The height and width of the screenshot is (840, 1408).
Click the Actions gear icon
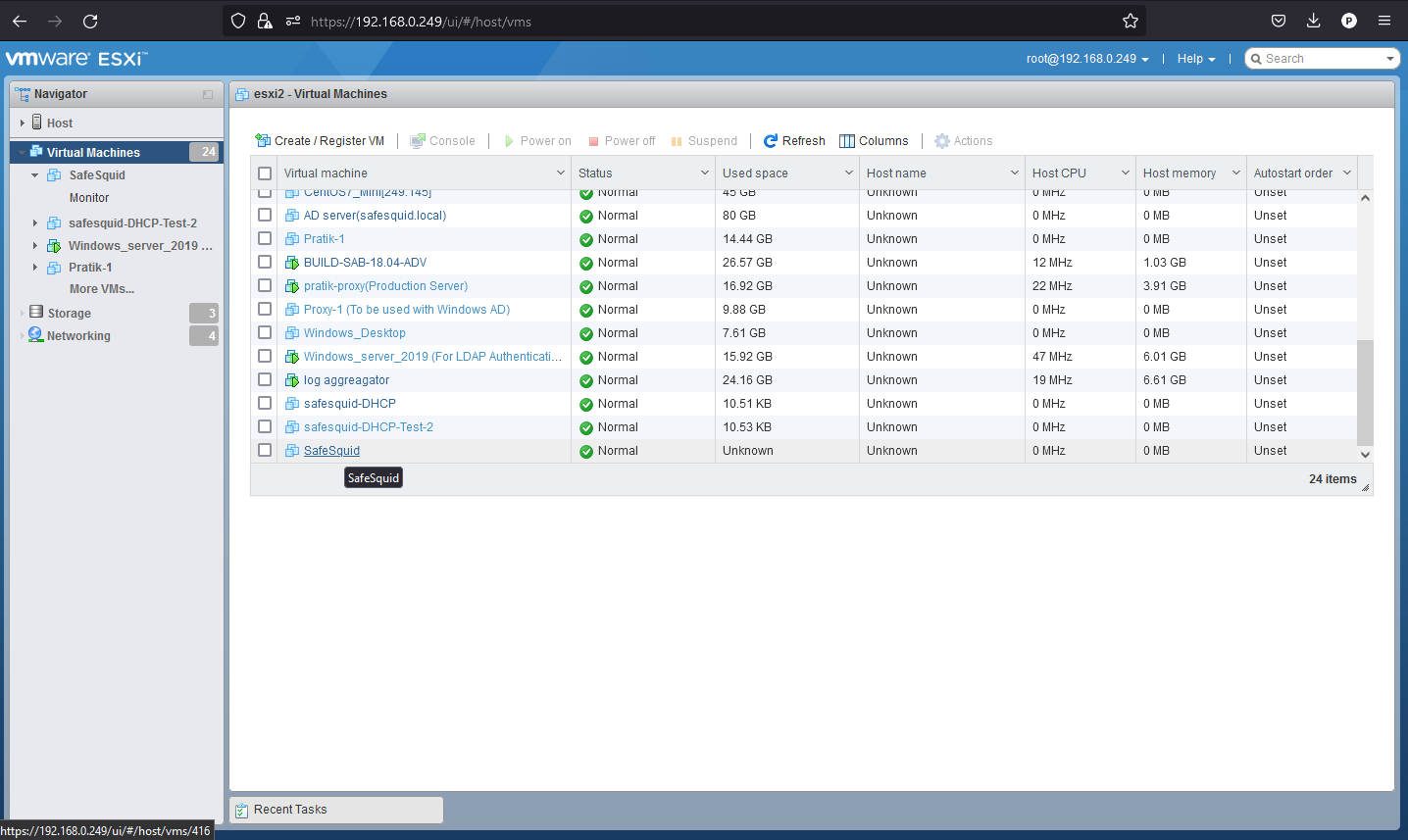(942, 141)
